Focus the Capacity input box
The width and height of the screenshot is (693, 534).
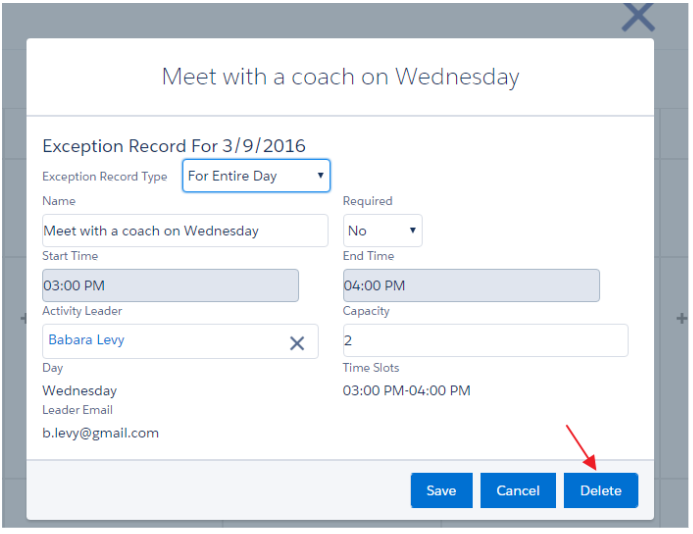[485, 341]
